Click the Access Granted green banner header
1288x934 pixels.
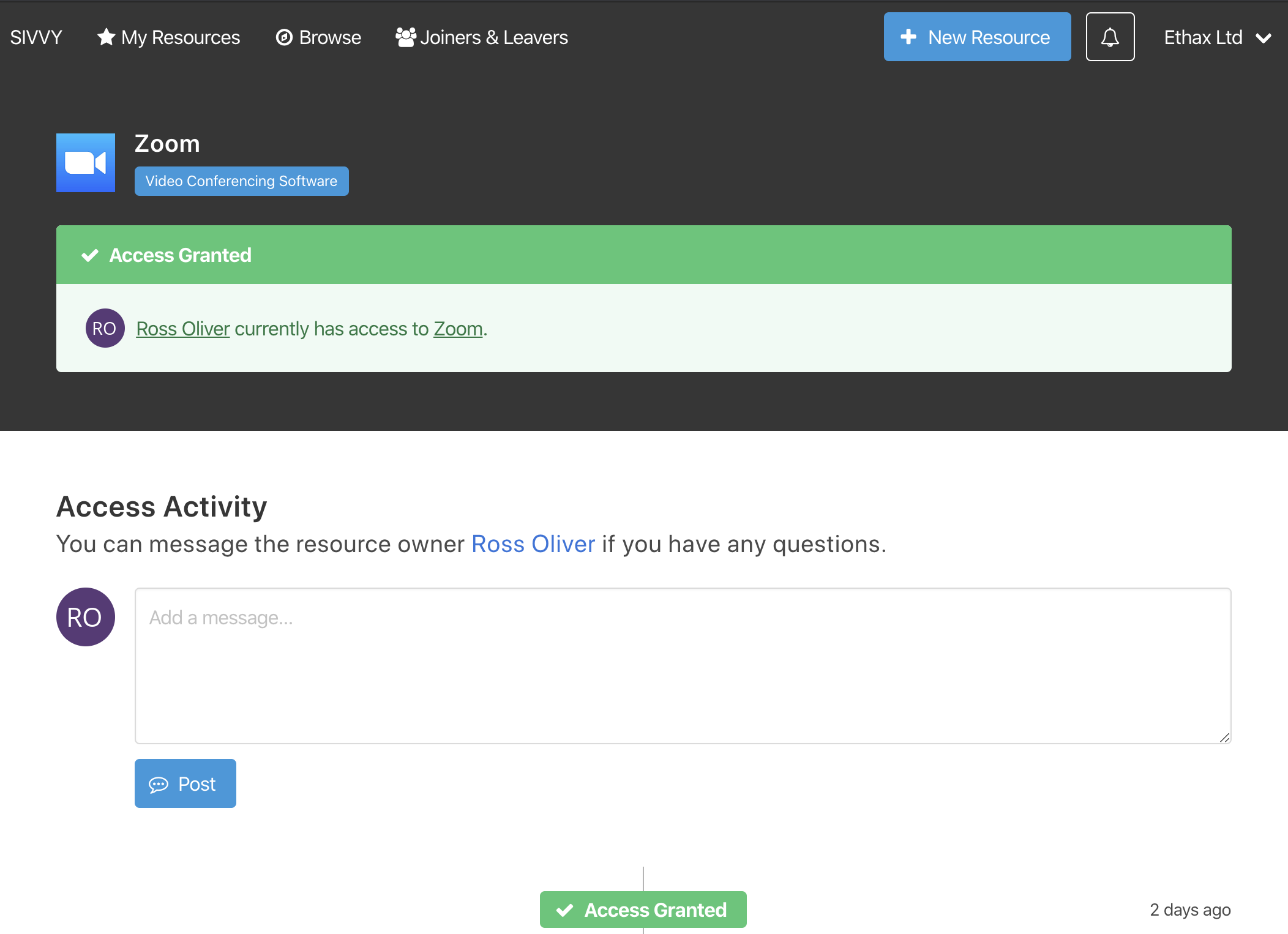coord(644,255)
